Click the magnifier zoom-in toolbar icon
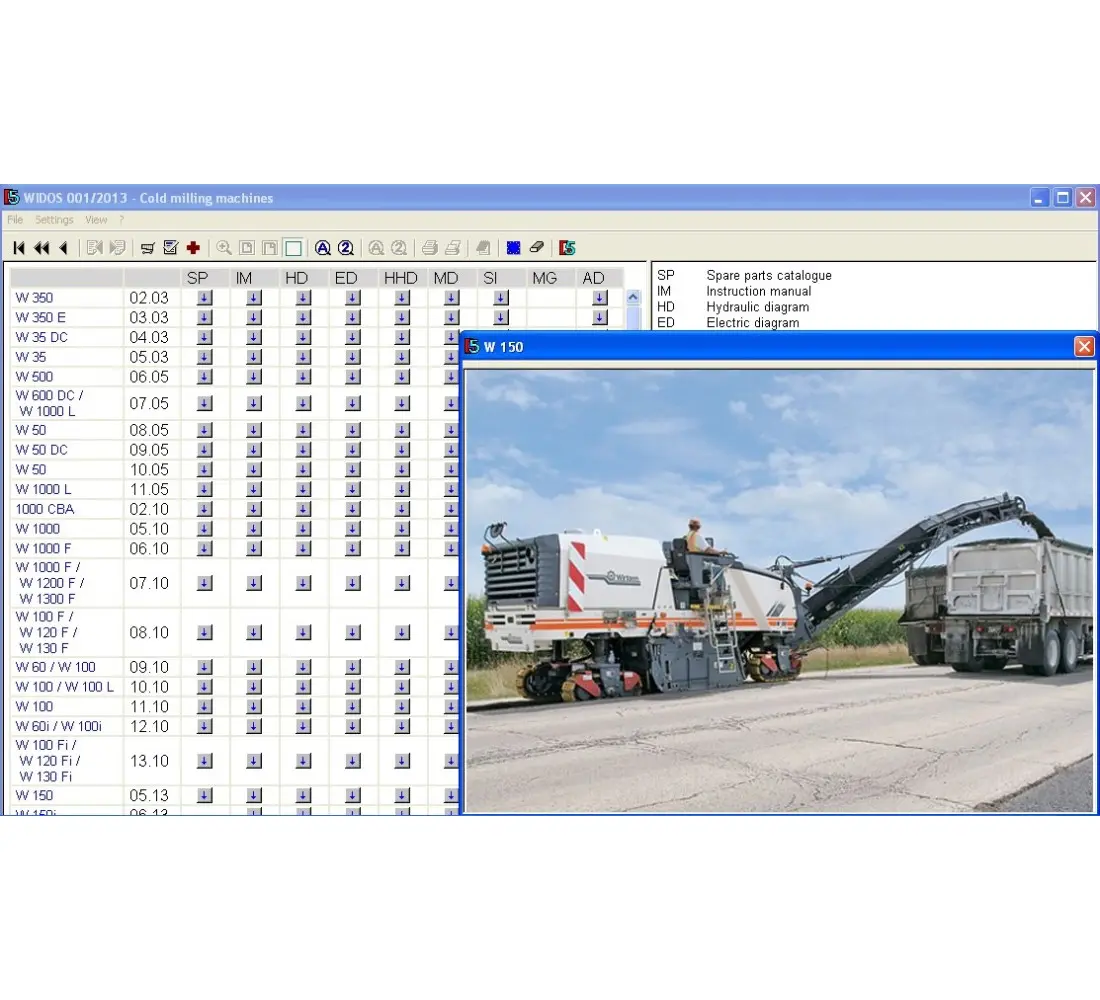The image size is (1100, 1000). (x=224, y=248)
